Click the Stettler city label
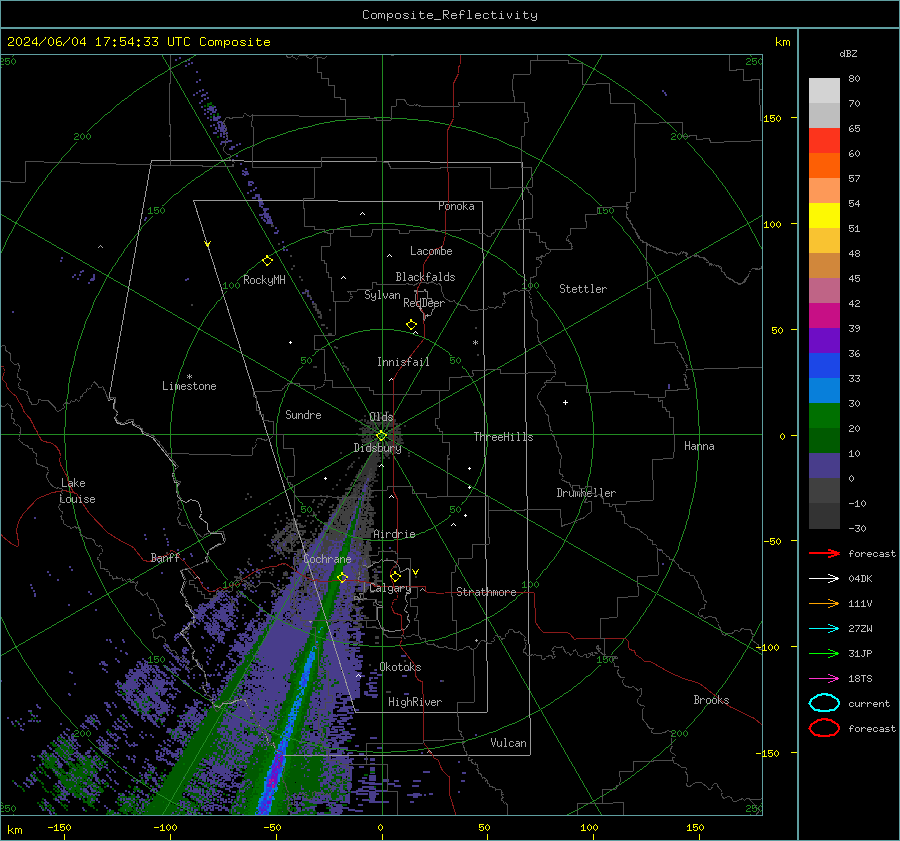The image size is (900, 841). point(583,289)
